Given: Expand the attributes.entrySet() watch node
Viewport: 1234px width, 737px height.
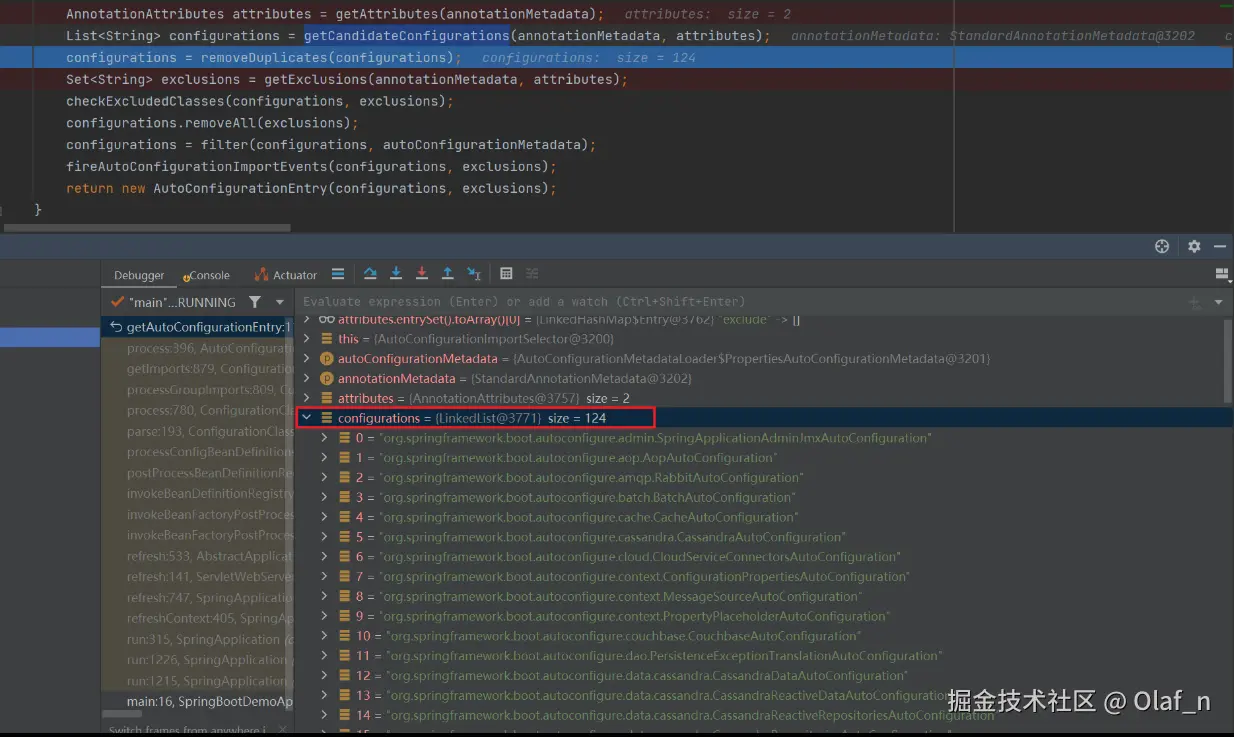Looking at the screenshot, I should tap(307, 319).
